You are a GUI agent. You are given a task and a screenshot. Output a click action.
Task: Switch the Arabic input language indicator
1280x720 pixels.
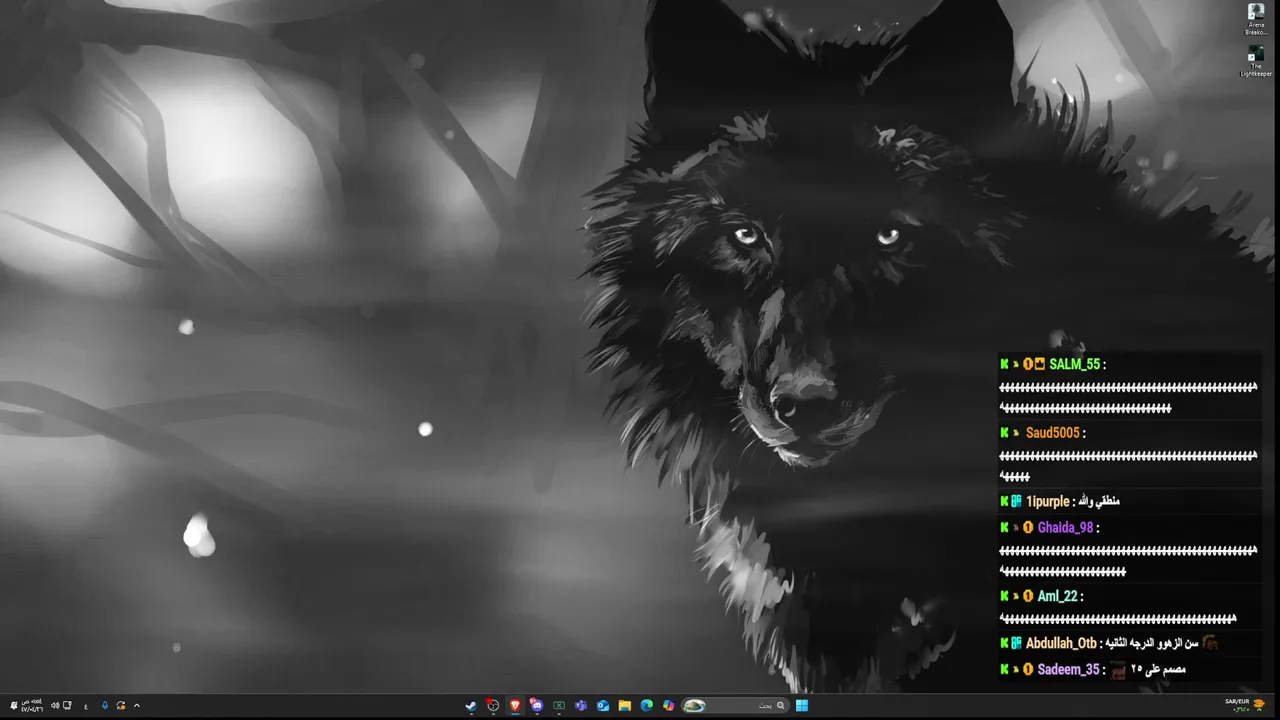(x=86, y=707)
